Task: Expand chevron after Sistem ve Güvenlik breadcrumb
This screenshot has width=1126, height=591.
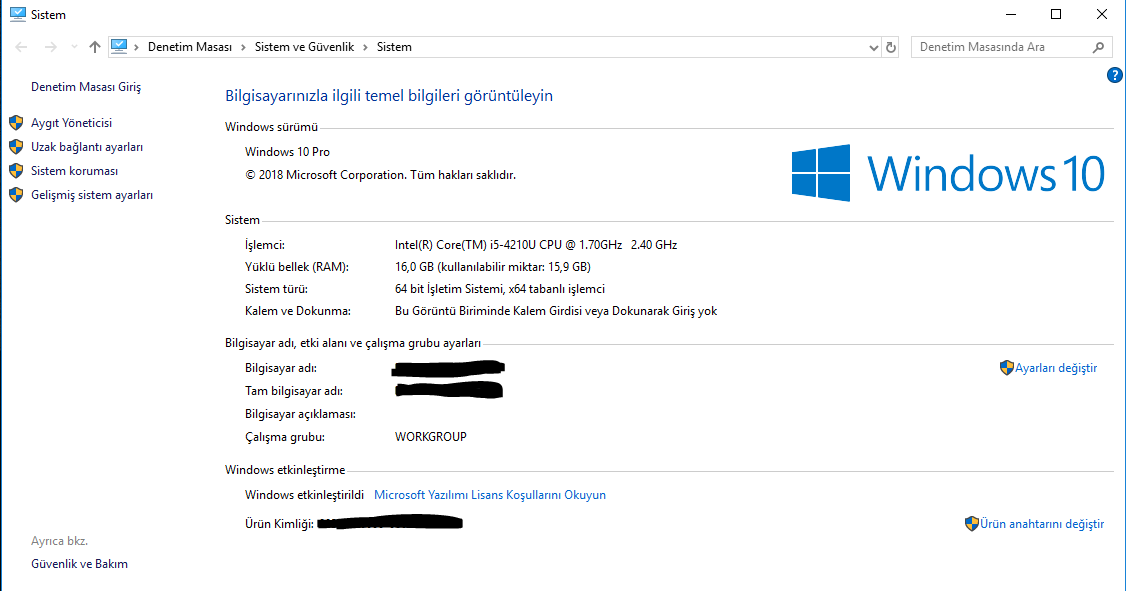Action: (365, 47)
